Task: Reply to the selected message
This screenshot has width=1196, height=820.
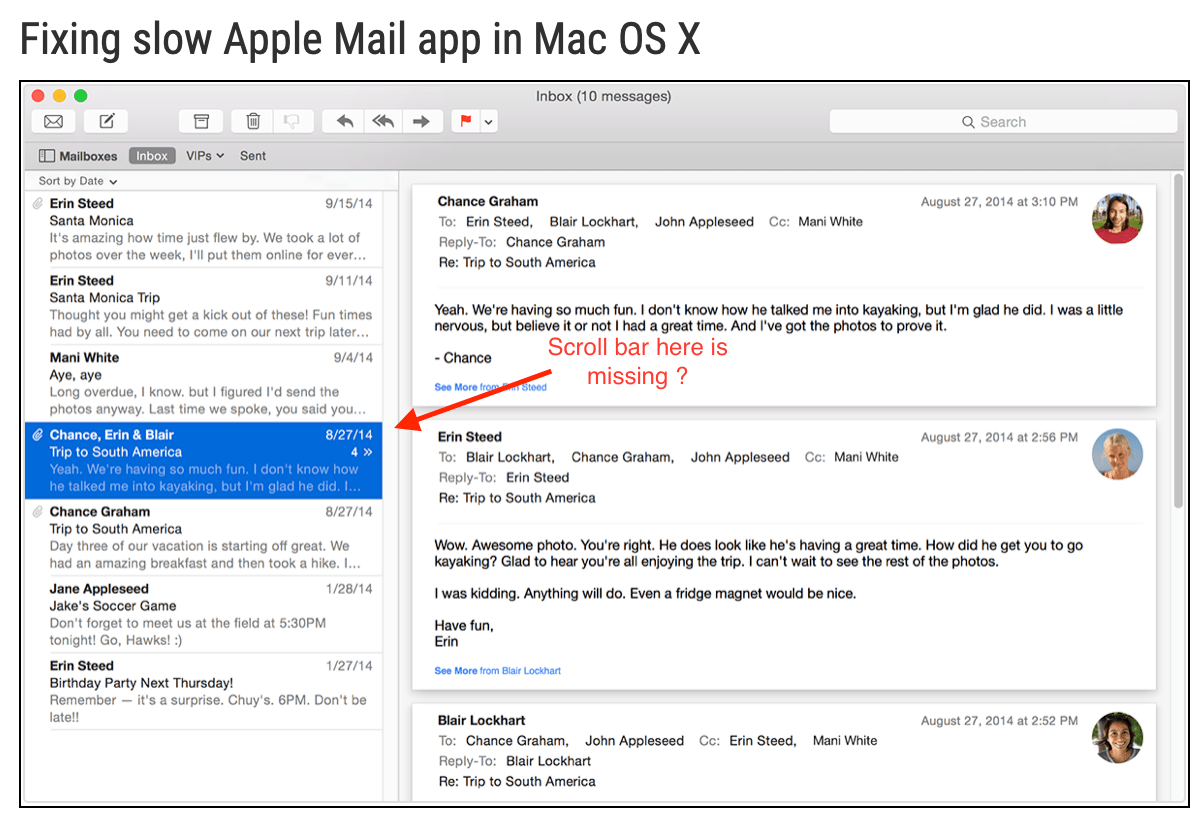Action: tap(343, 120)
